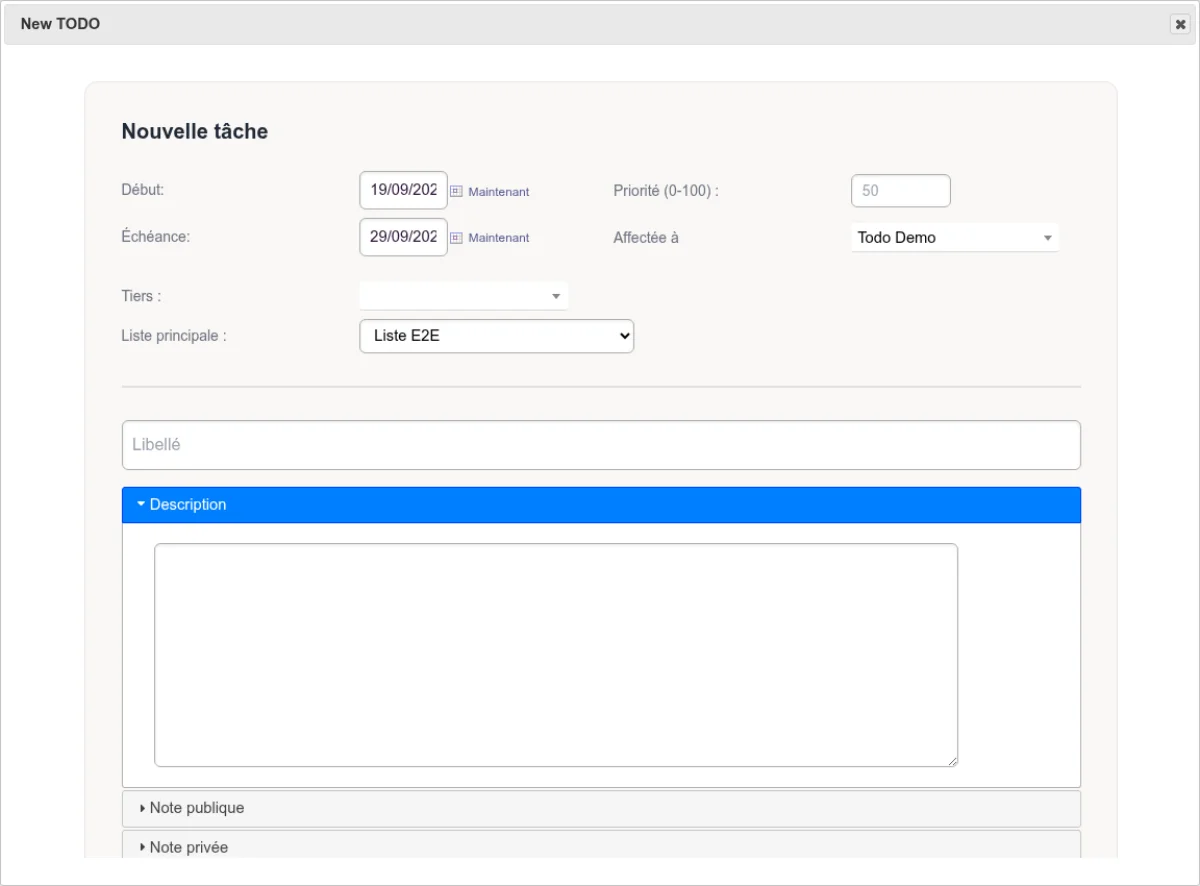Click the Libellé text field
This screenshot has height=886, width=1200.
(601, 445)
